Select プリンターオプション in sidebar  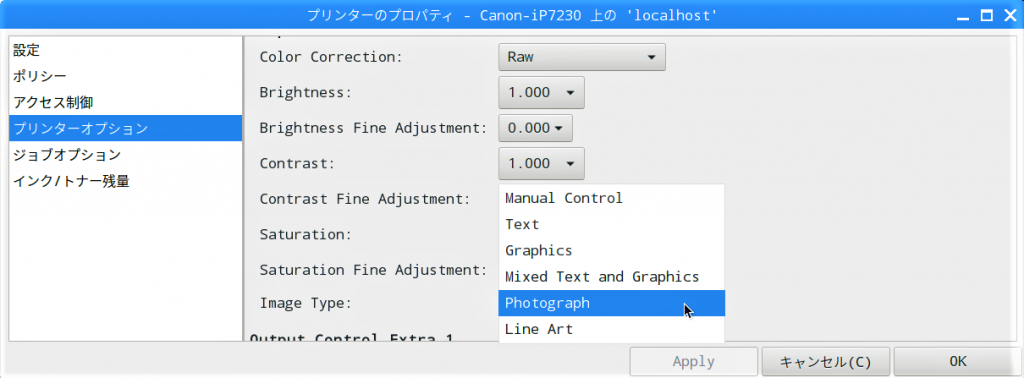pos(125,128)
